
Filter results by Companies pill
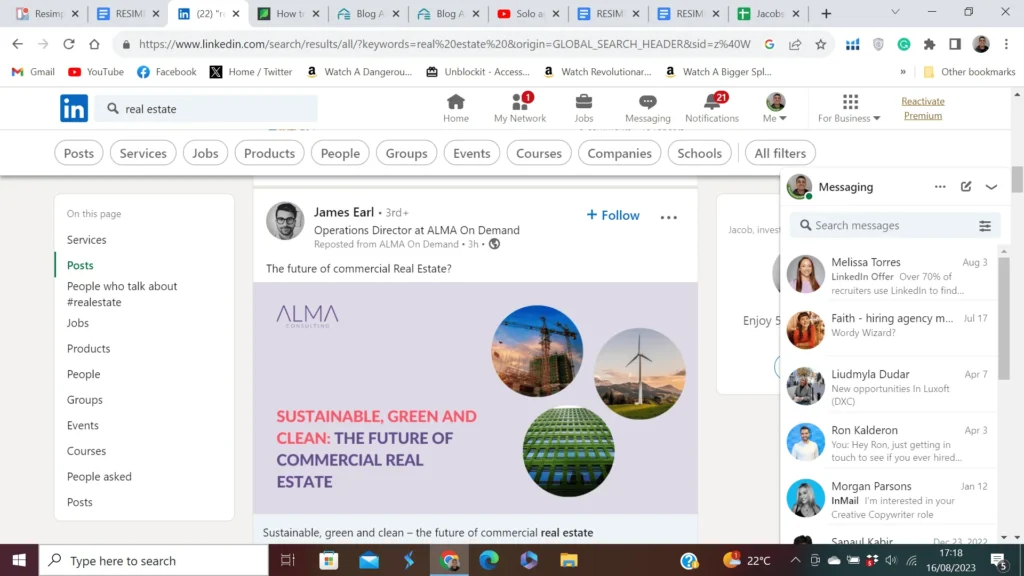[x=619, y=153]
